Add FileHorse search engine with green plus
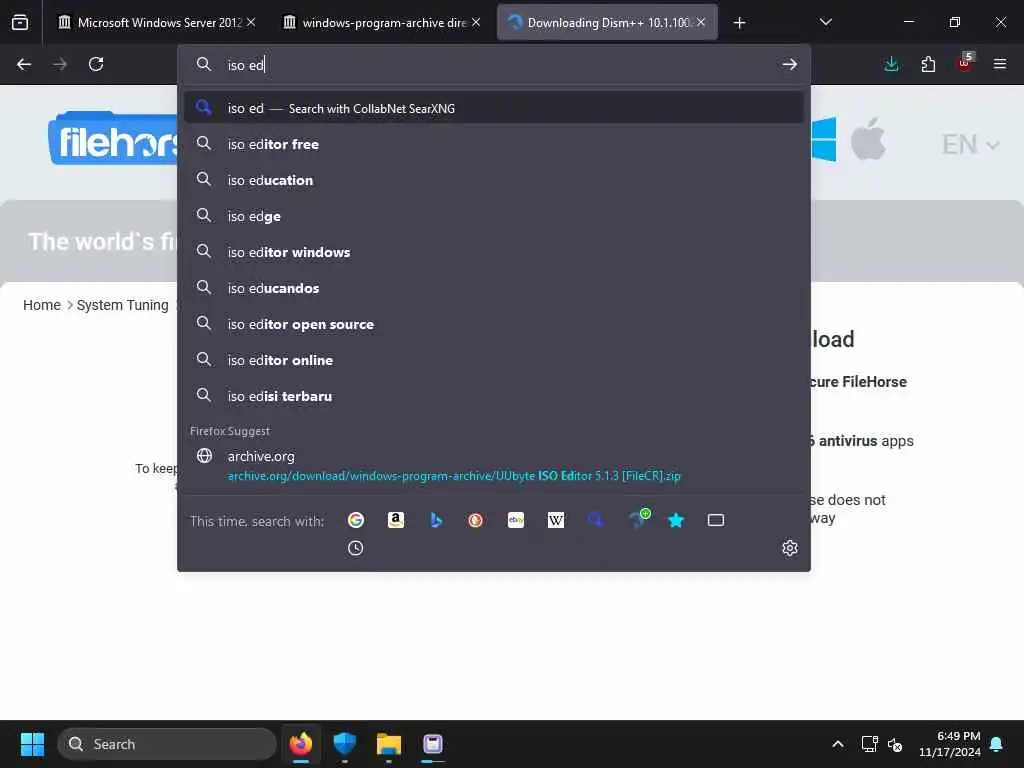The height and width of the screenshot is (768, 1024). coord(638,519)
